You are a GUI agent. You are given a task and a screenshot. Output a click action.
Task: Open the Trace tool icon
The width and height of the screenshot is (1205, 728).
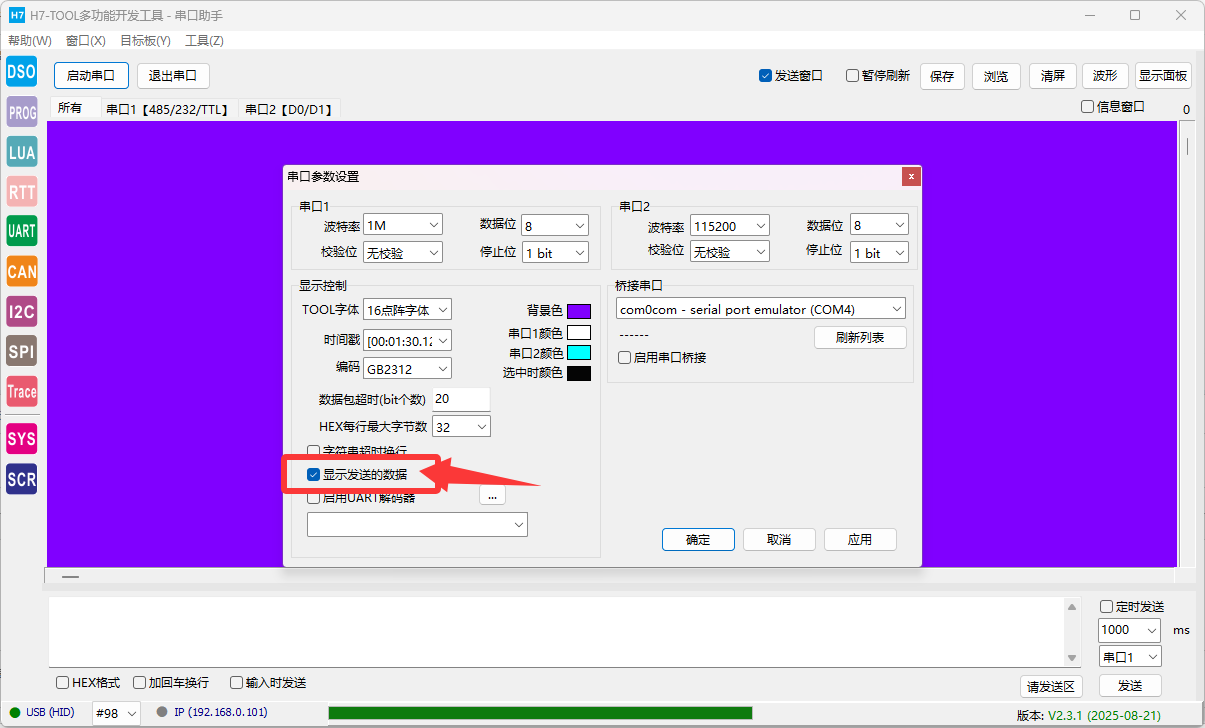pos(21,391)
